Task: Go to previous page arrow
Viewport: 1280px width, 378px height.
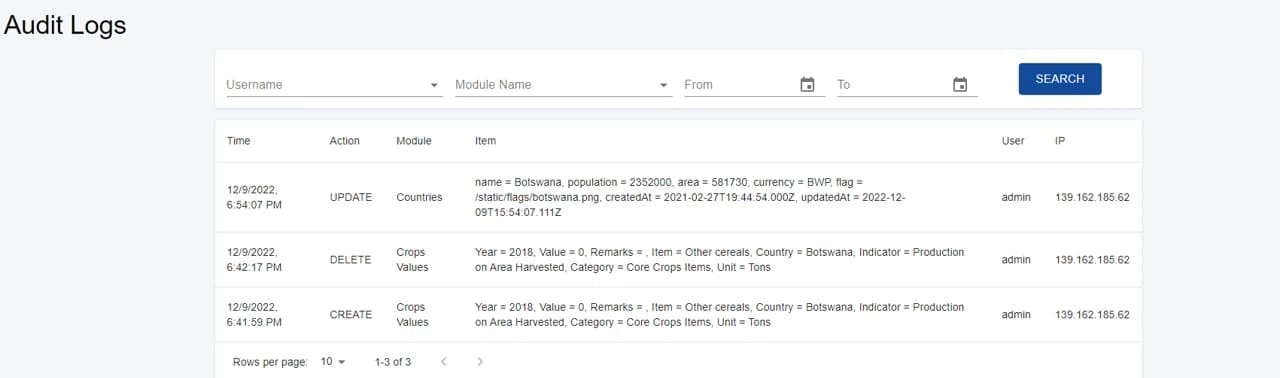Action: (444, 361)
